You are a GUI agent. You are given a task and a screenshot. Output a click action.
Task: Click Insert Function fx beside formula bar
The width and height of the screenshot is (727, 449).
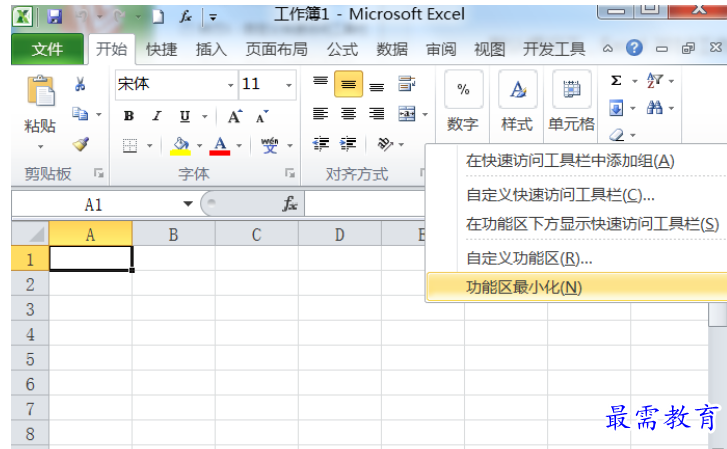click(x=290, y=204)
